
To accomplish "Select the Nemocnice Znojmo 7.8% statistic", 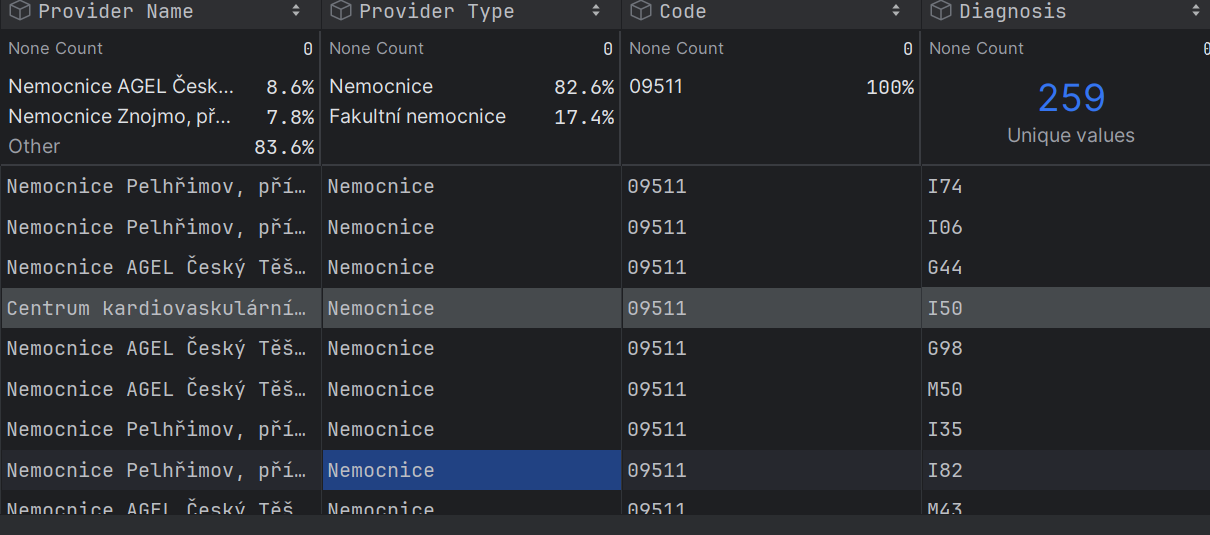I will click(x=160, y=117).
